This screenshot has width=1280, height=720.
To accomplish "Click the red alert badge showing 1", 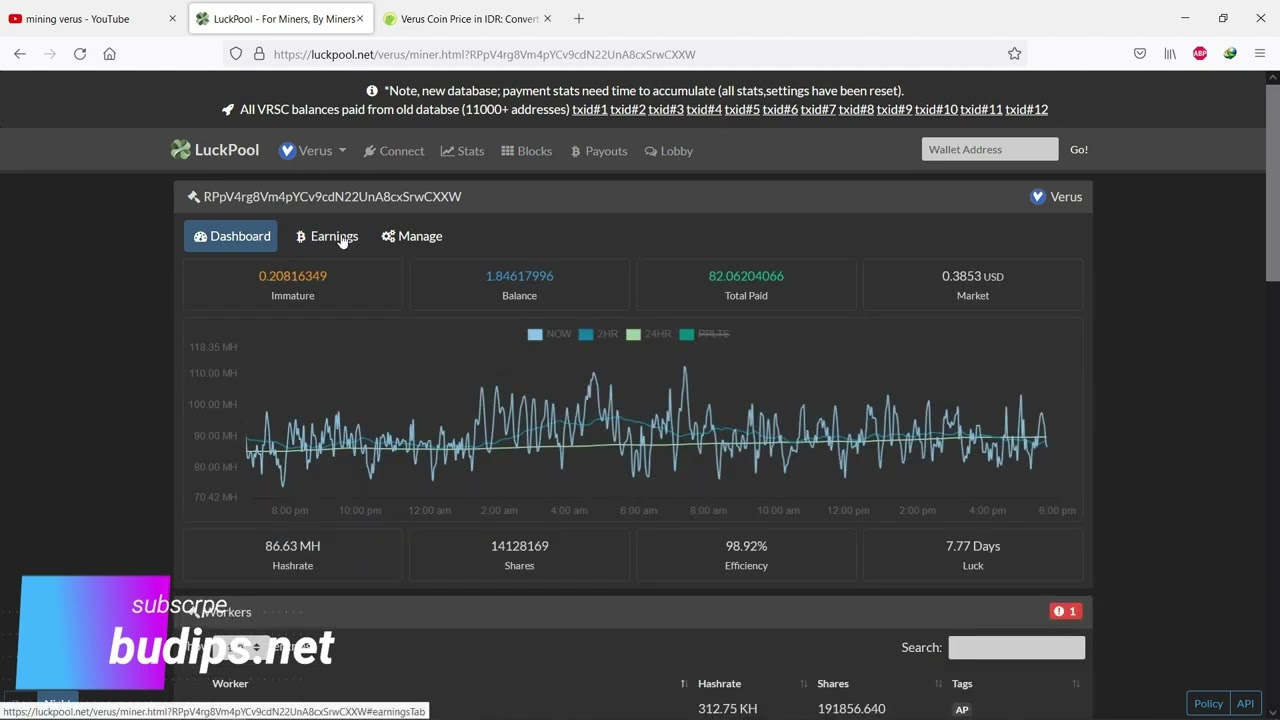I will coord(1066,611).
